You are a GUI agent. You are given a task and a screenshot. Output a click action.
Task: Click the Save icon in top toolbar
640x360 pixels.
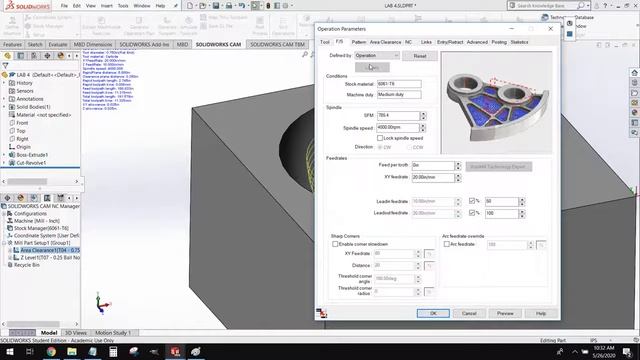click(x=216, y=6)
